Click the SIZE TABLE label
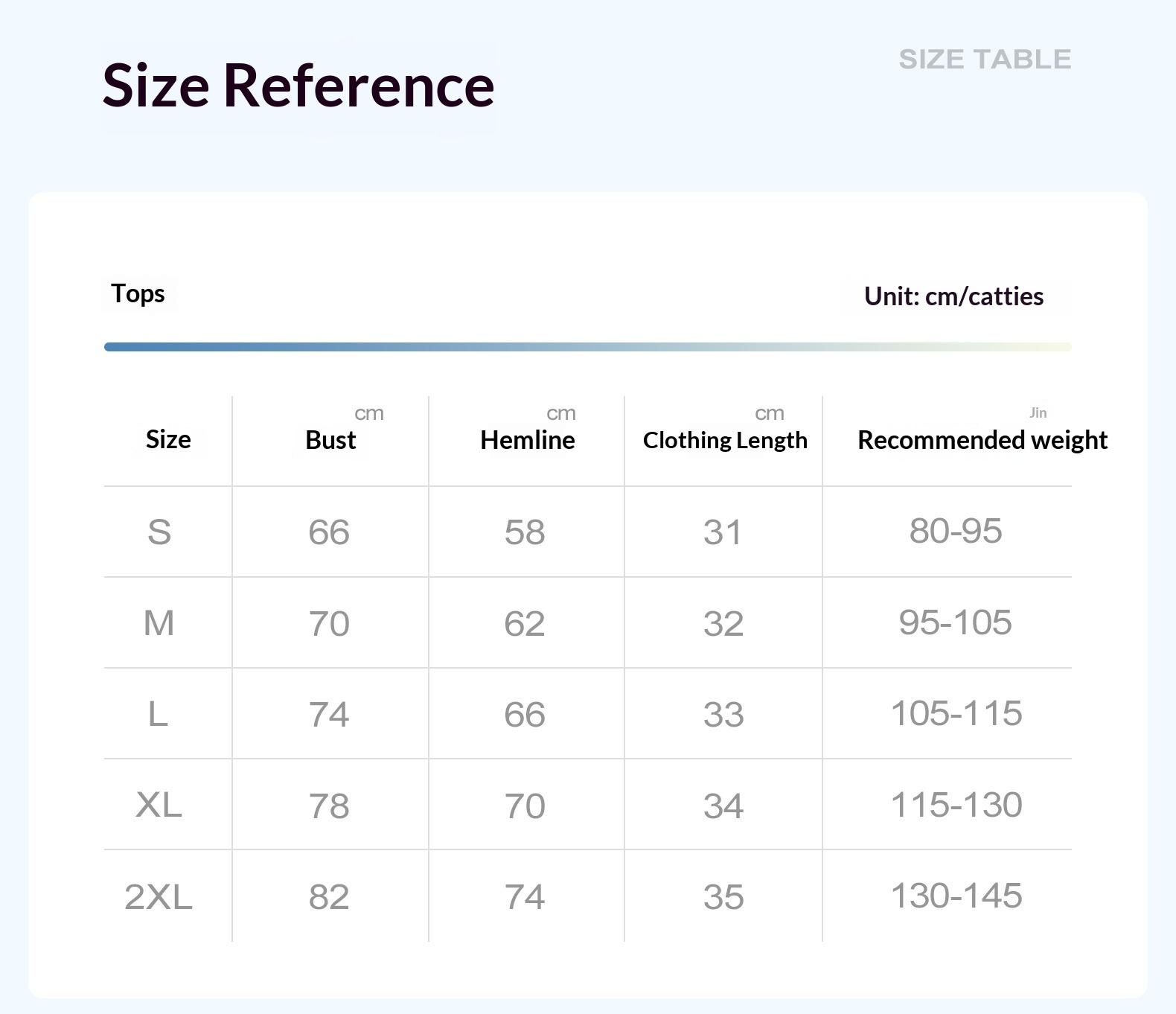1176x1014 pixels. (x=985, y=59)
